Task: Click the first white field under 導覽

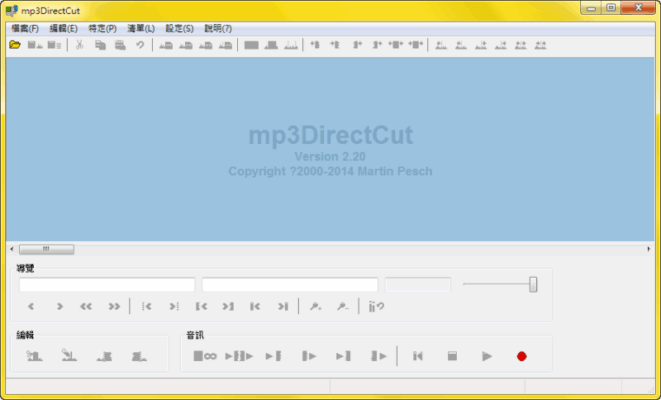Action: pyautogui.click(x=107, y=285)
